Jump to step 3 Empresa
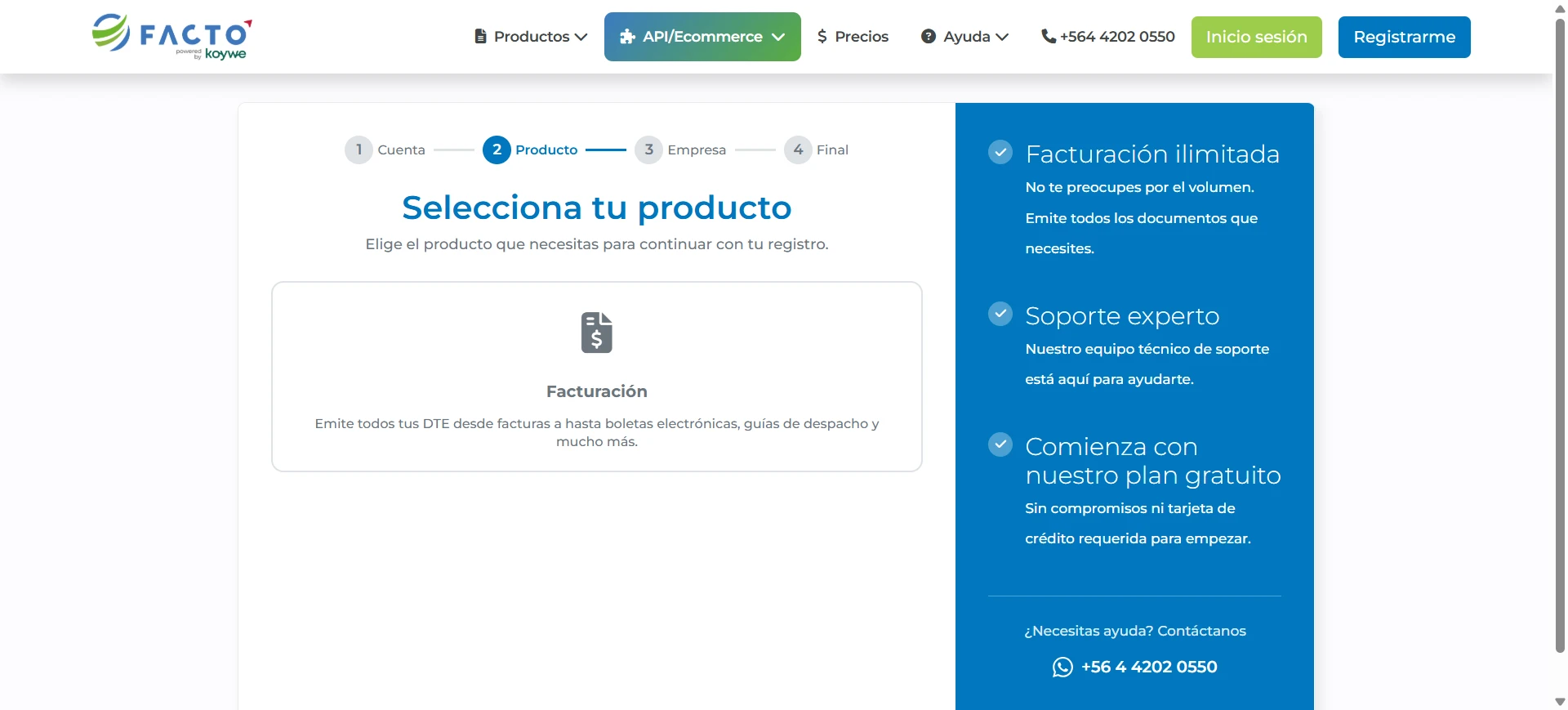The width and height of the screenshot is (1568, 710). tap(680, 150)
